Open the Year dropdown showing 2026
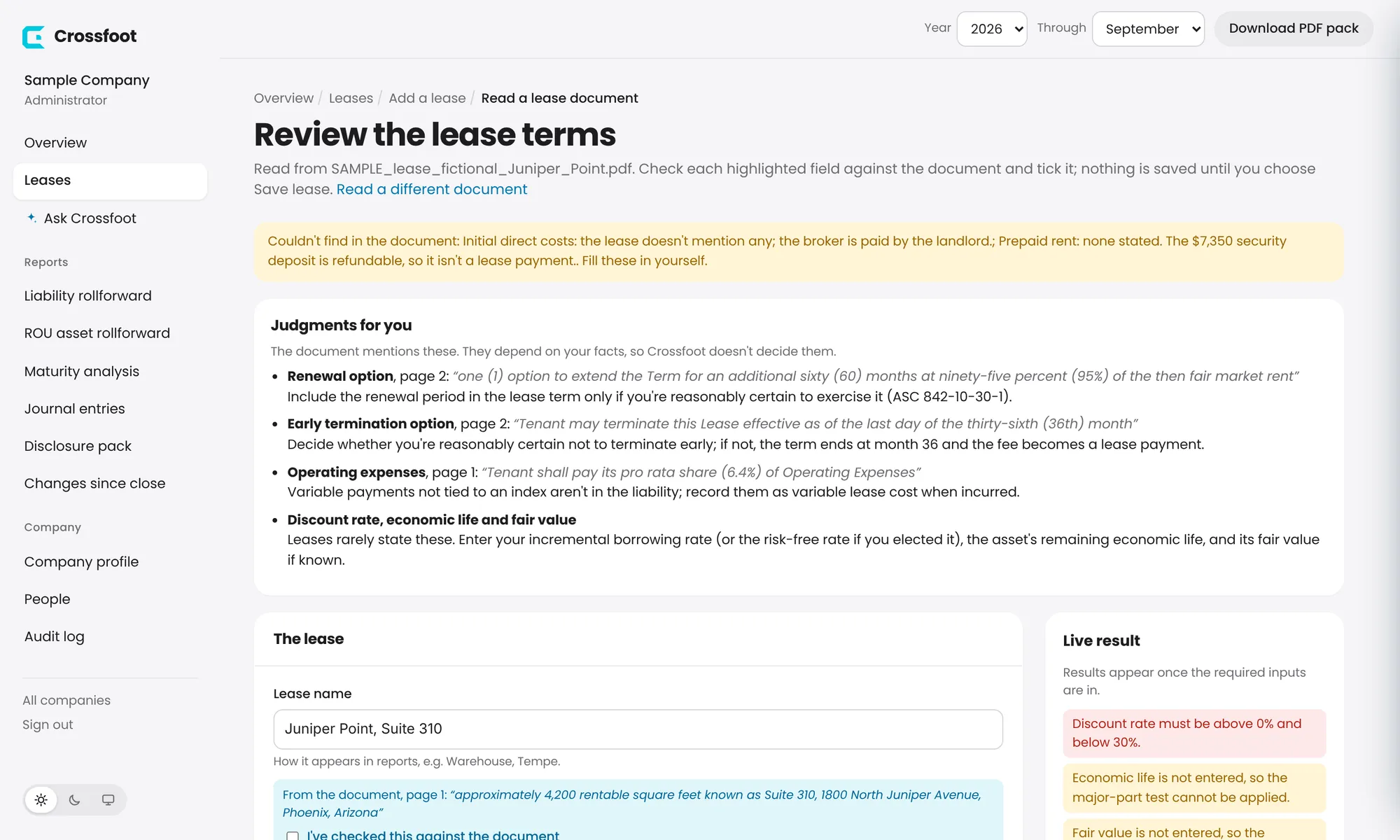This screenshot has width=1400, height=840. 992,29
